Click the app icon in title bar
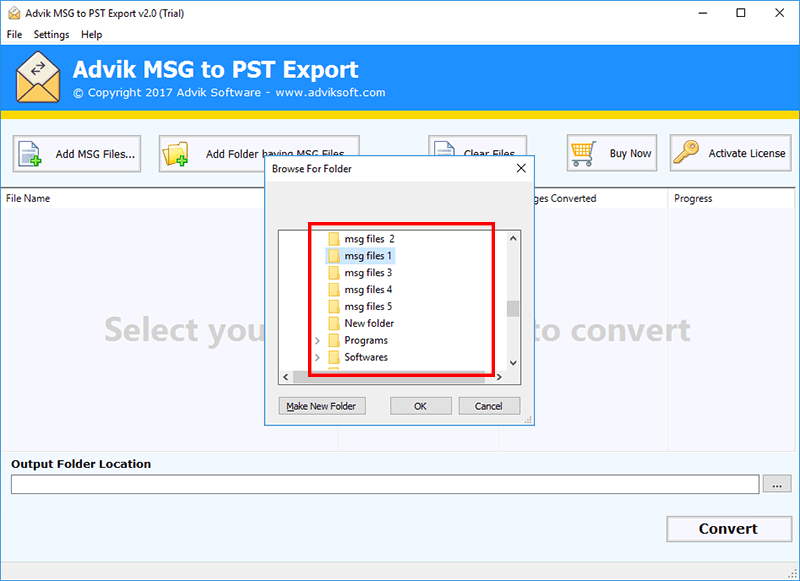The image size is (800, 581). click(14, 13)
